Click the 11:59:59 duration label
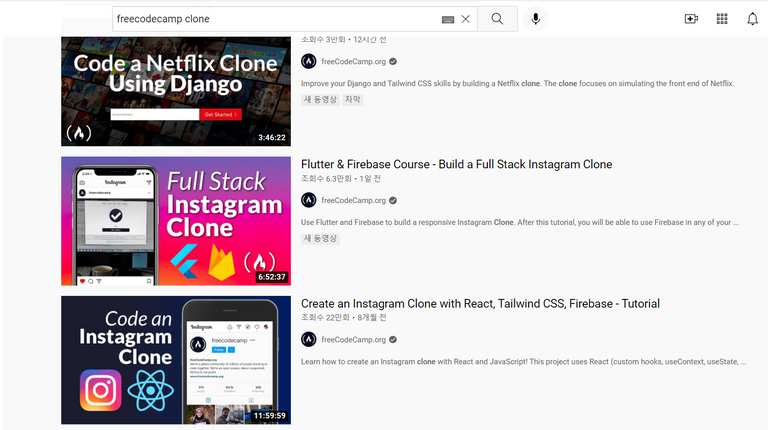This screenshot has height=430, width=768. coord(269,416)
